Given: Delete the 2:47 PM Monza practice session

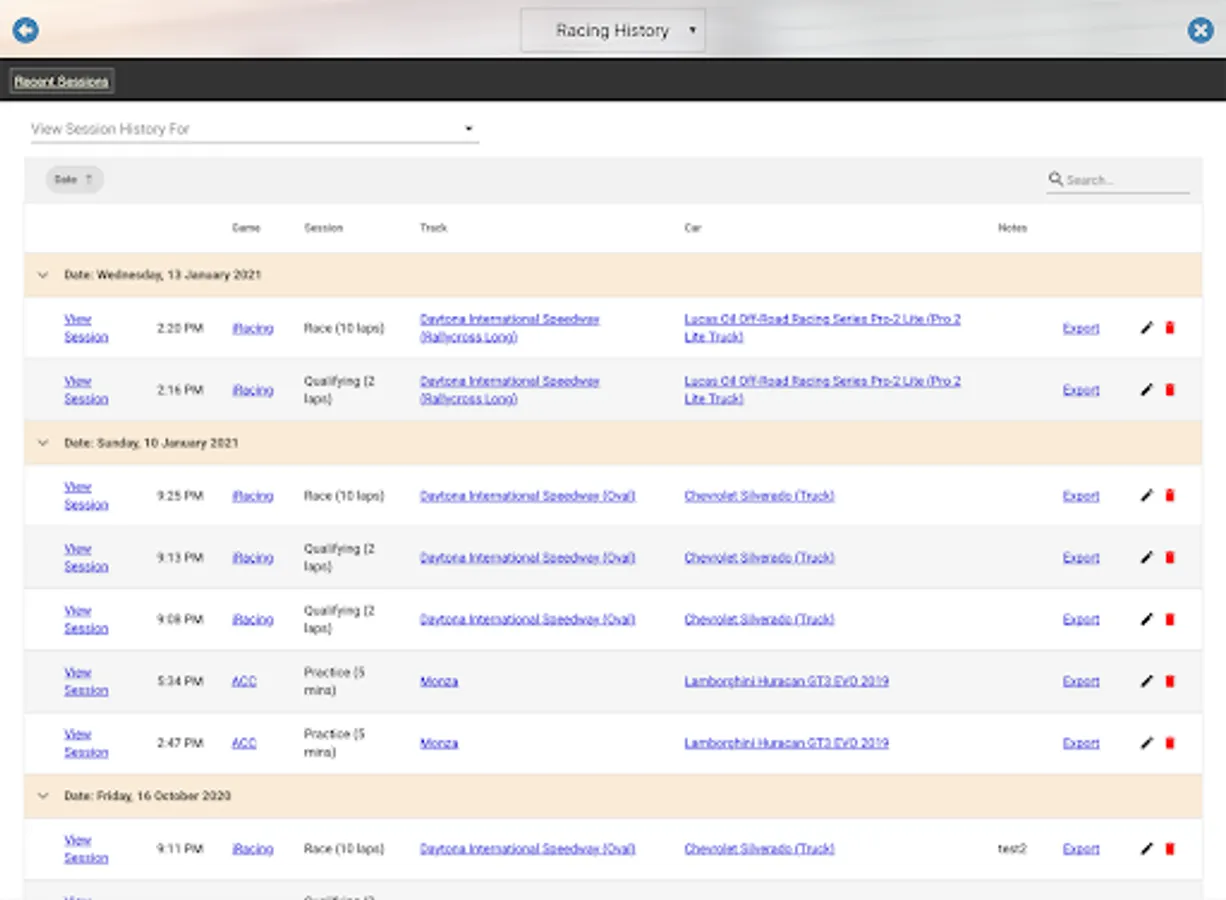Looking at the screenshot, I should click(1170, 744).
